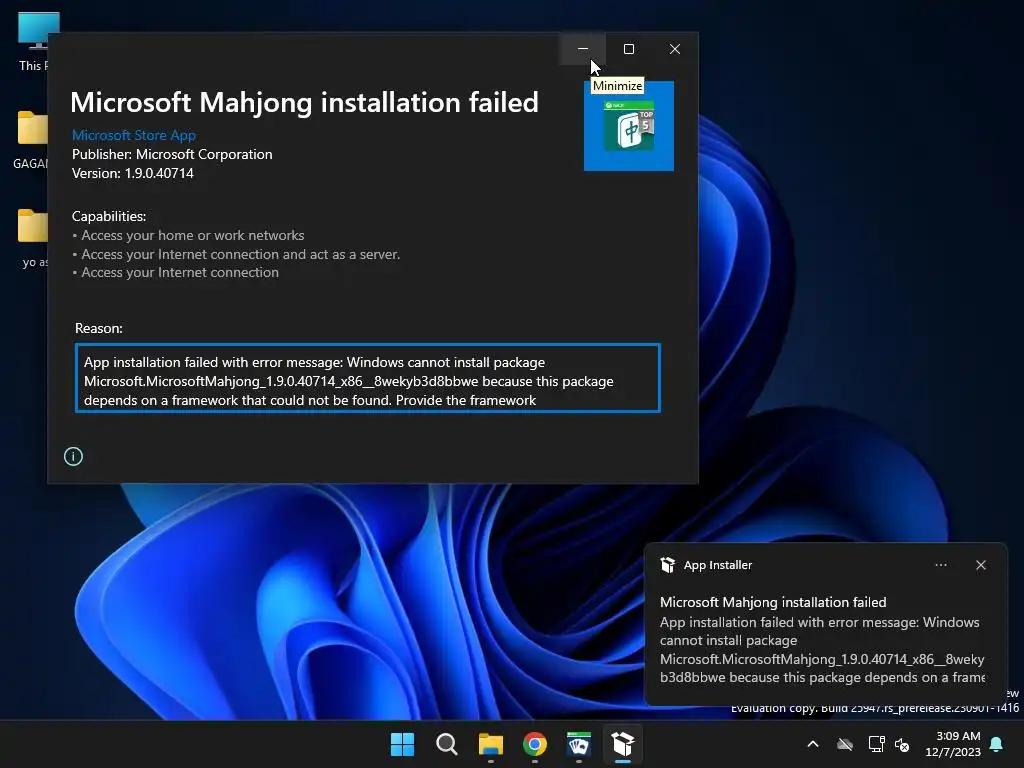Image resolution: width=1024 pixels, height=768 pixels.
Task: Click the App Installer icon in the notification
Action: coord(668,565)
